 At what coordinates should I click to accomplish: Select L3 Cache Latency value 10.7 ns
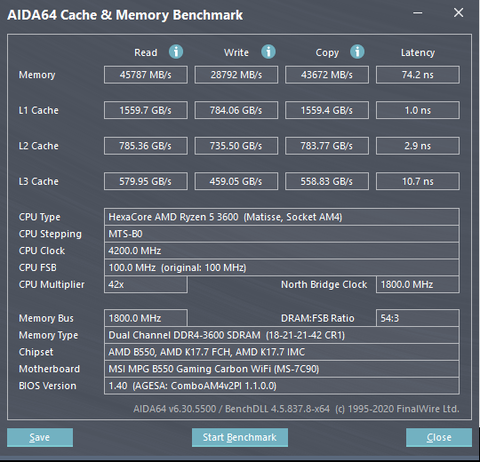(418, 181)
